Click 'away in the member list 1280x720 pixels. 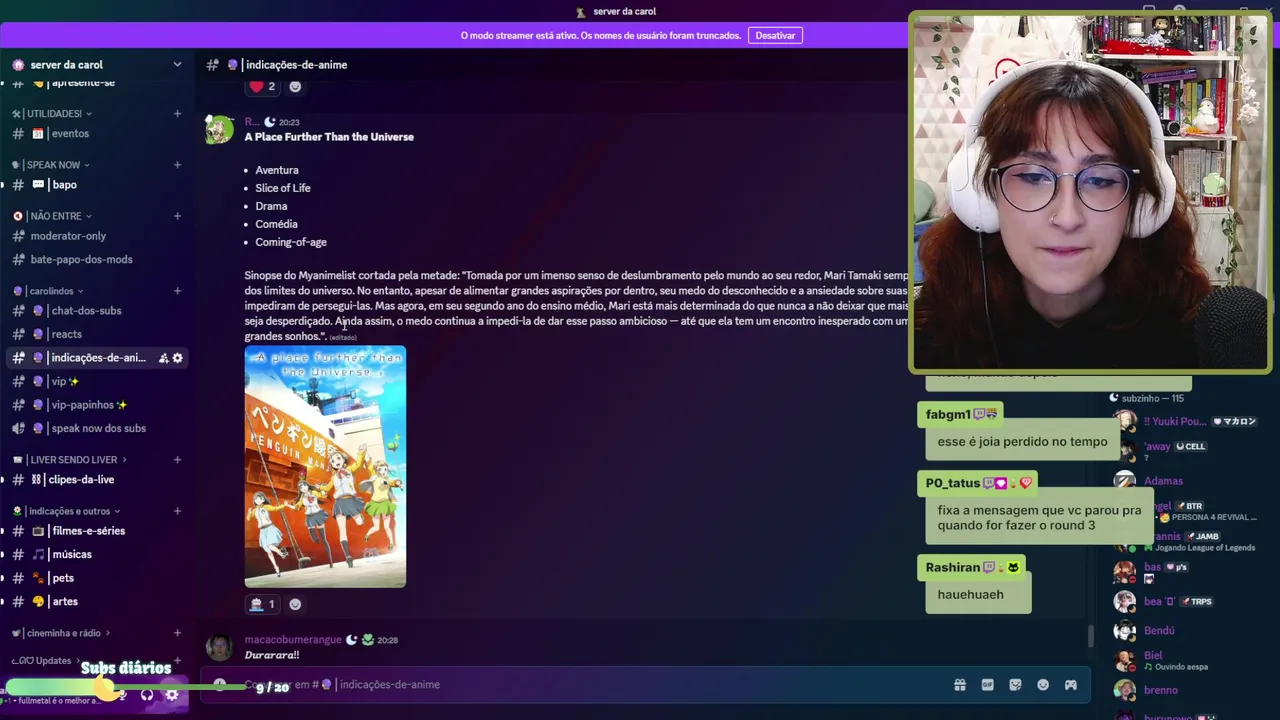(1157, 447)
